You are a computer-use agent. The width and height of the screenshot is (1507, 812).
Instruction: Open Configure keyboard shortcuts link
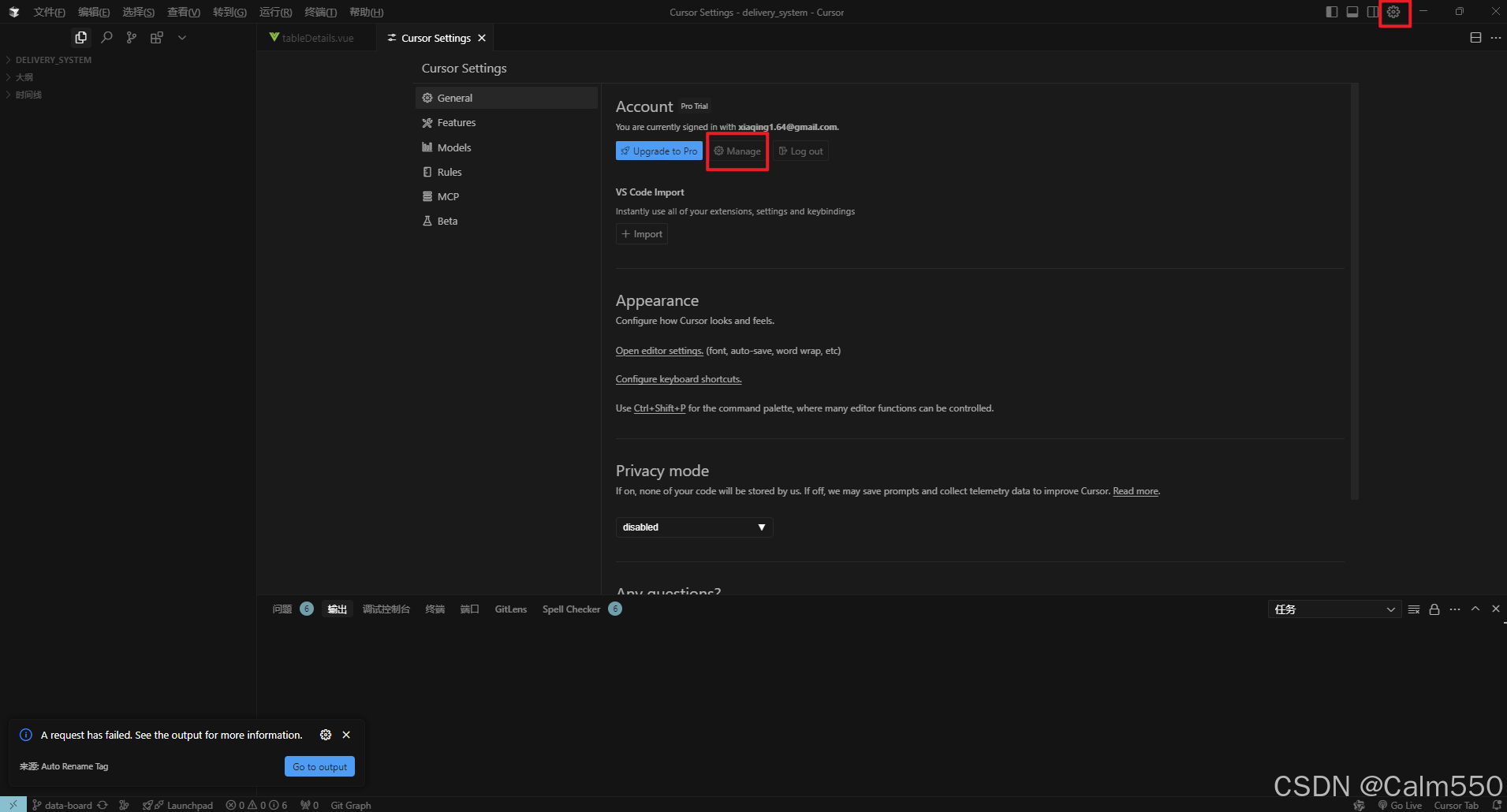[x=678, y=379]
